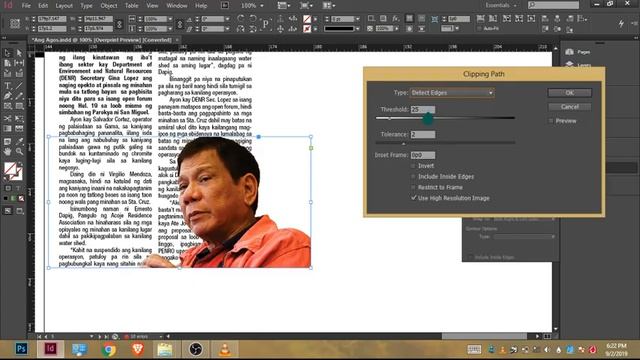The width and height of the screenshot is (640, 360).
Task: Uncheck Use High Resolution Image
Action: pyautogui.click(x=413, y=198)
